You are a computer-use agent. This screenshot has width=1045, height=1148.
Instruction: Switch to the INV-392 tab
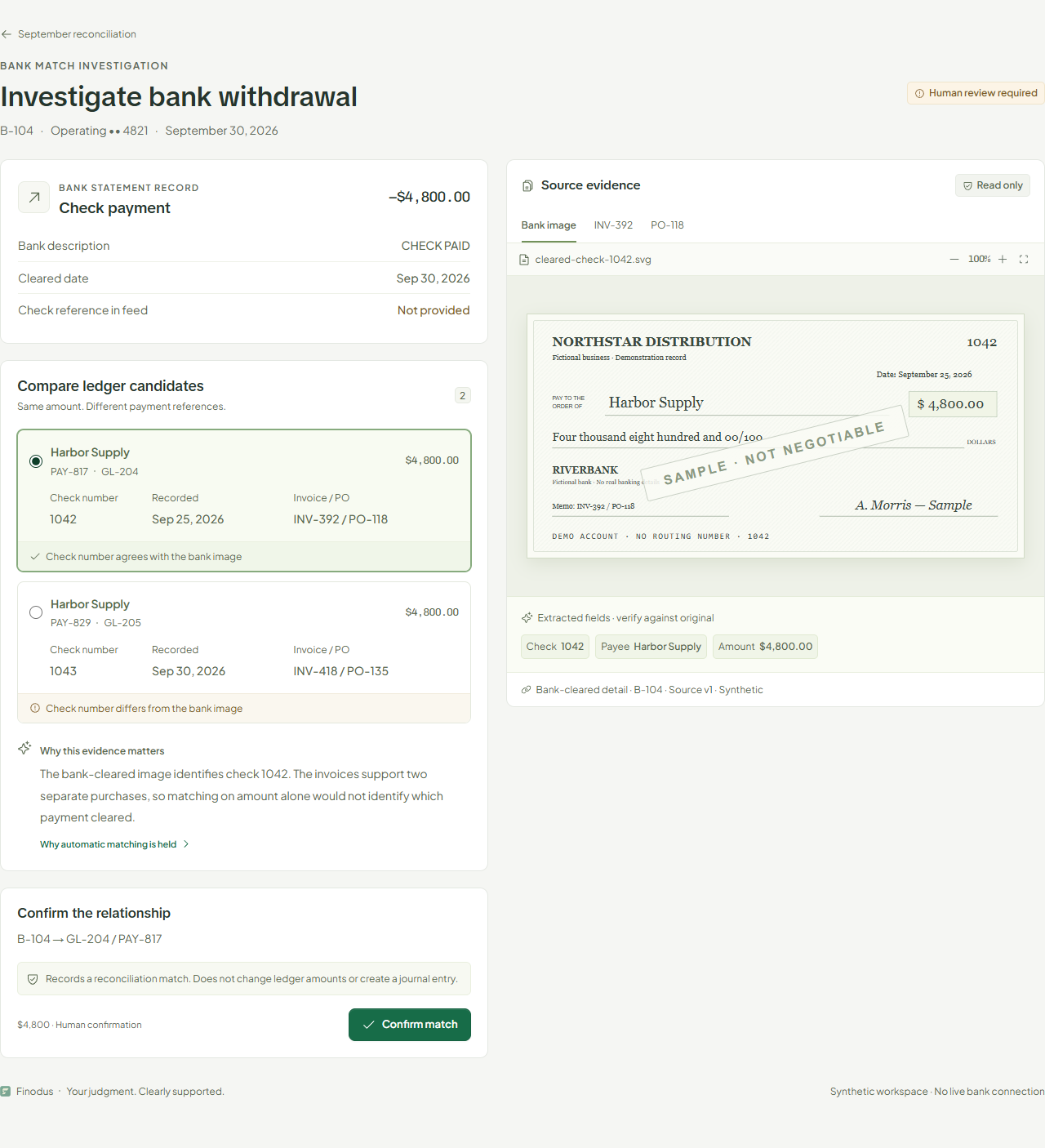coord(613,225)
